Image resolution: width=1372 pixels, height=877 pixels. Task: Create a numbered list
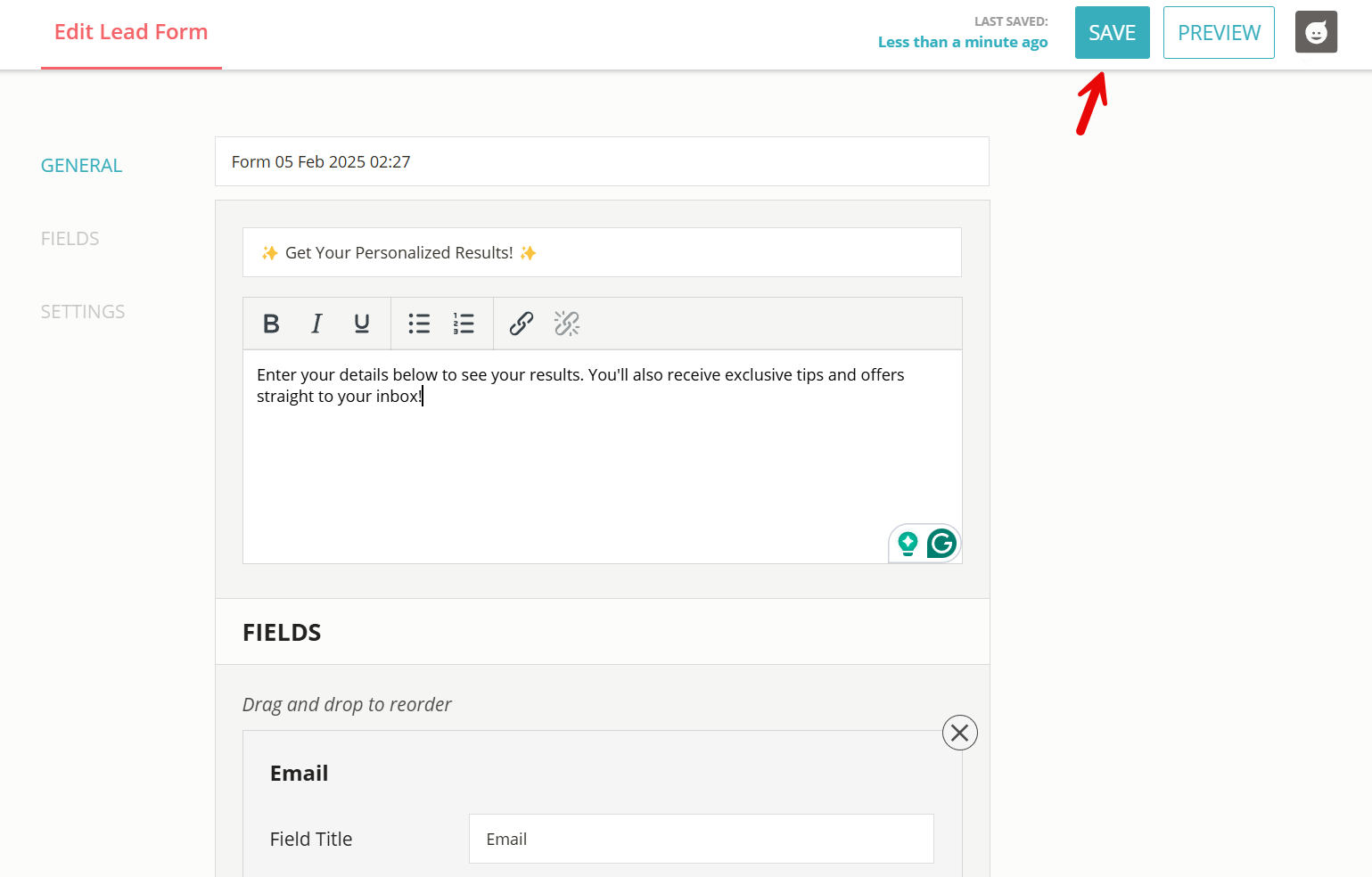coord(464,324)
